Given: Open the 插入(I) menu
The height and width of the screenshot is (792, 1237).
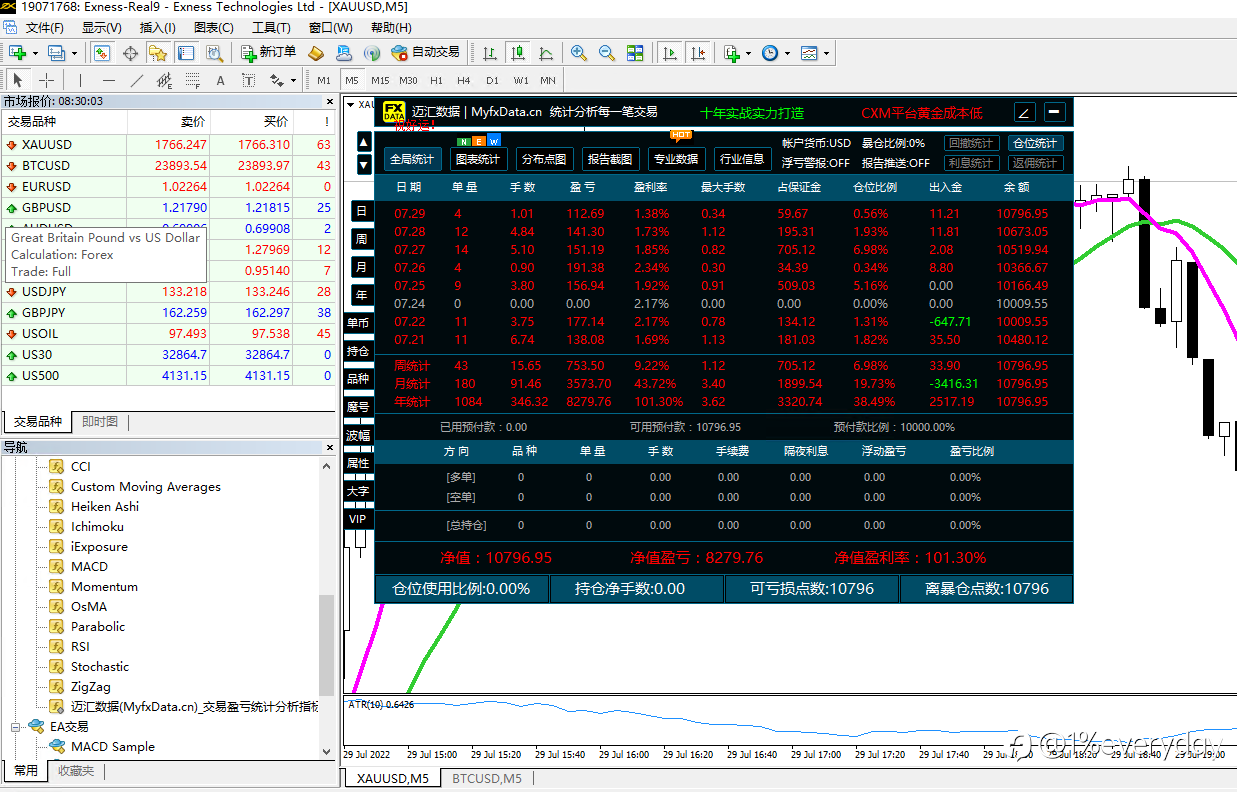Looking at the screenshot, I should click(x=157, y=27).
